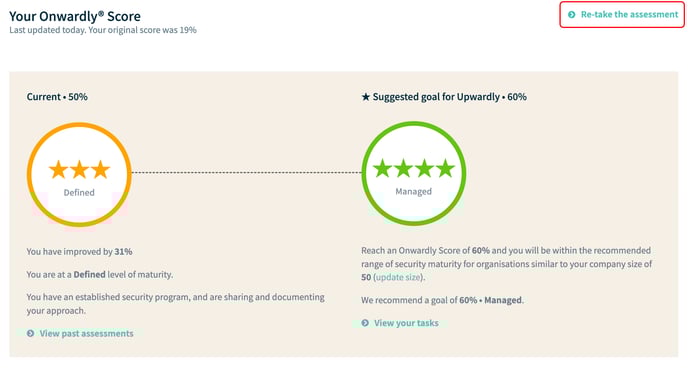Click the arrow icon beside Re-take the assessment

(571, 14)
